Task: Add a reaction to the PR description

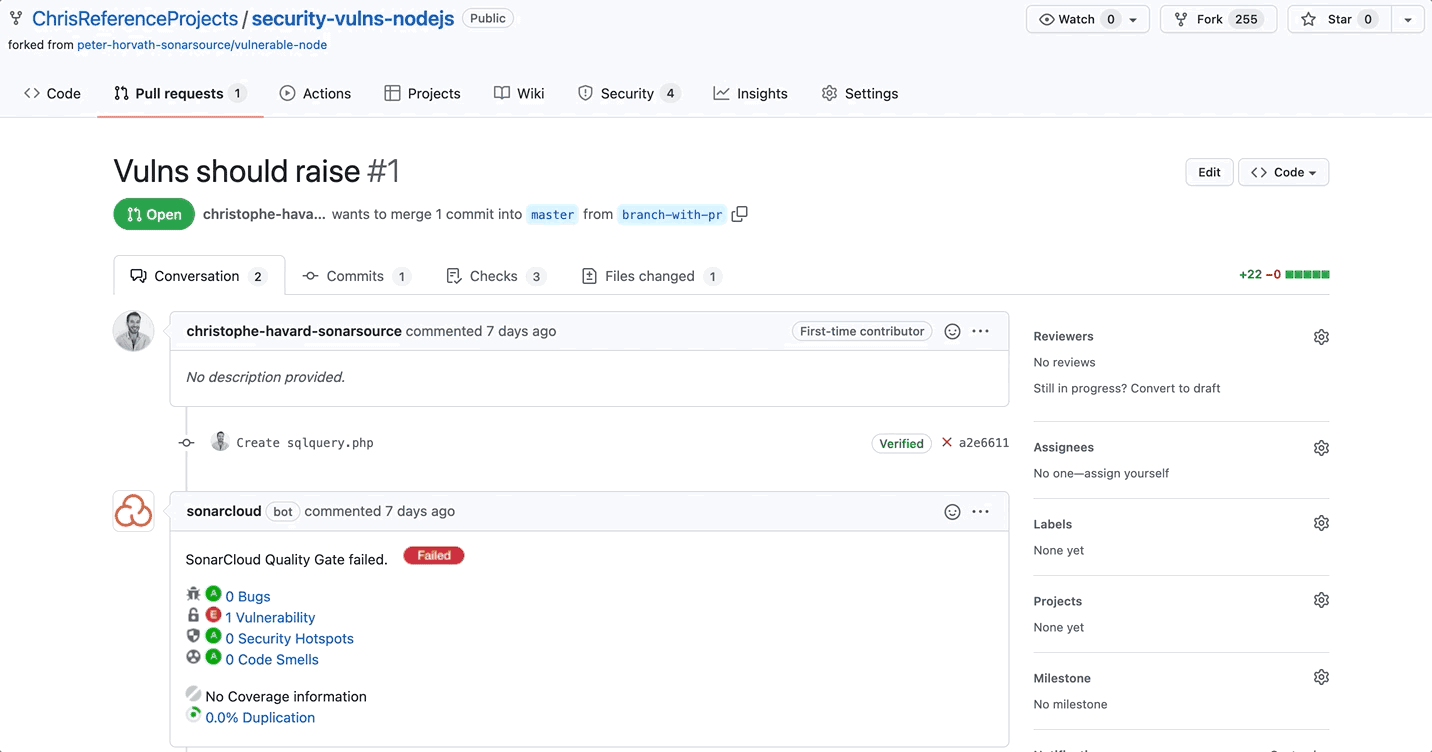Action: [x=951, y=331]
